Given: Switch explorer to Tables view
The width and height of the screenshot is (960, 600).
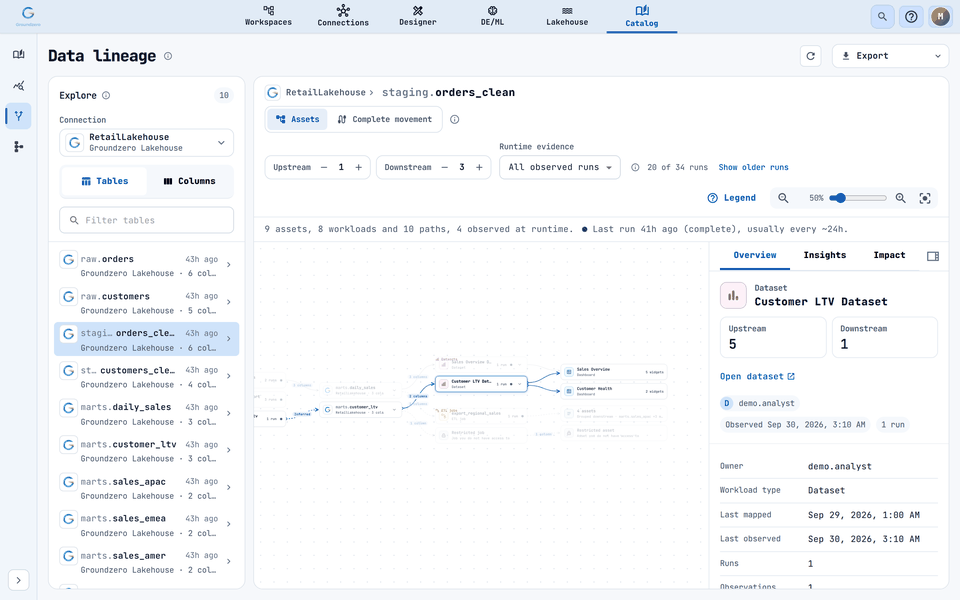Looking at the screenshot, I should [x=105, y=181].
